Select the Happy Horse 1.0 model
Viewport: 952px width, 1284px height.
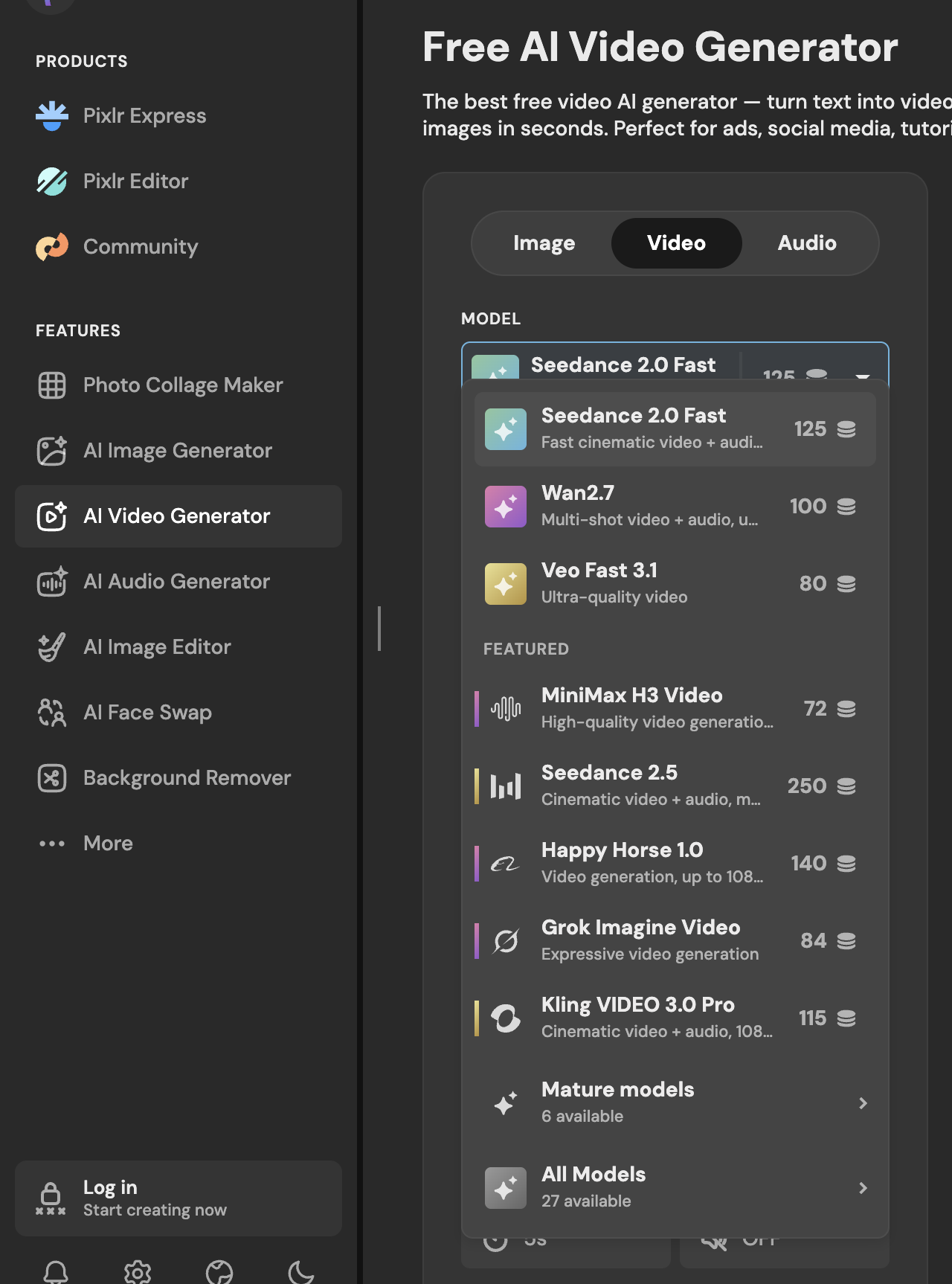tap(675, 863)
